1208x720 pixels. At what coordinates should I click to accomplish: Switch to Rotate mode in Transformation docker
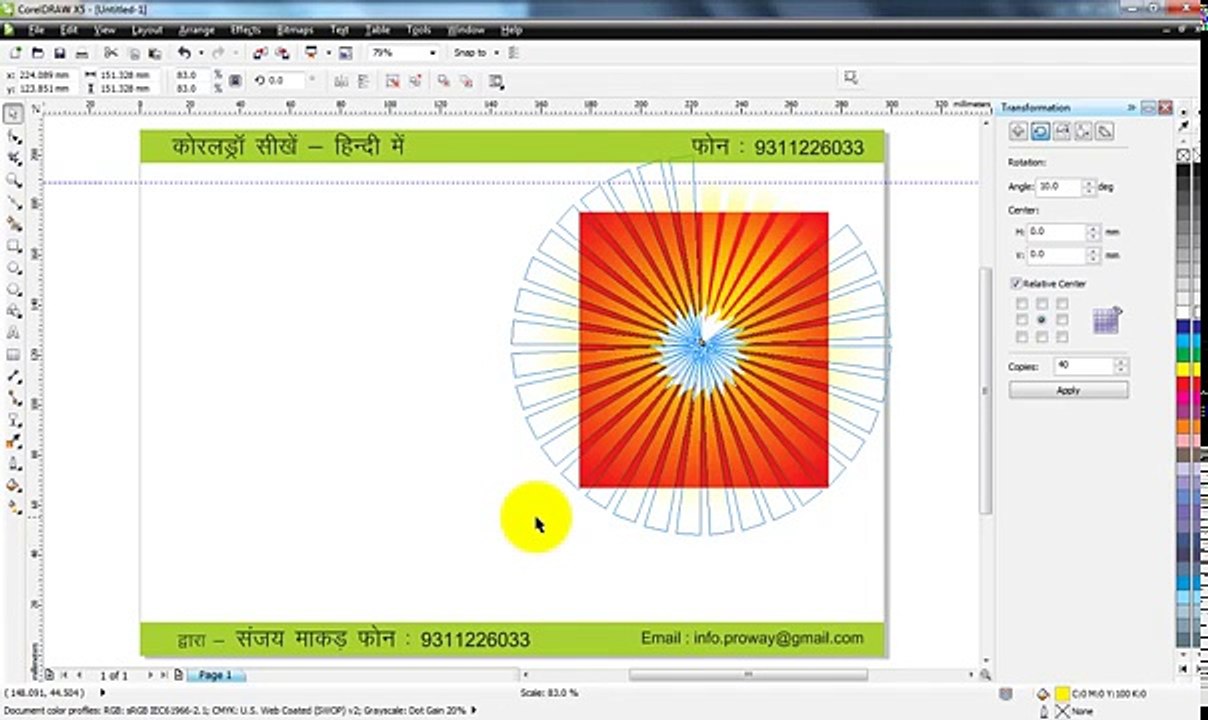pos(1040,131)
